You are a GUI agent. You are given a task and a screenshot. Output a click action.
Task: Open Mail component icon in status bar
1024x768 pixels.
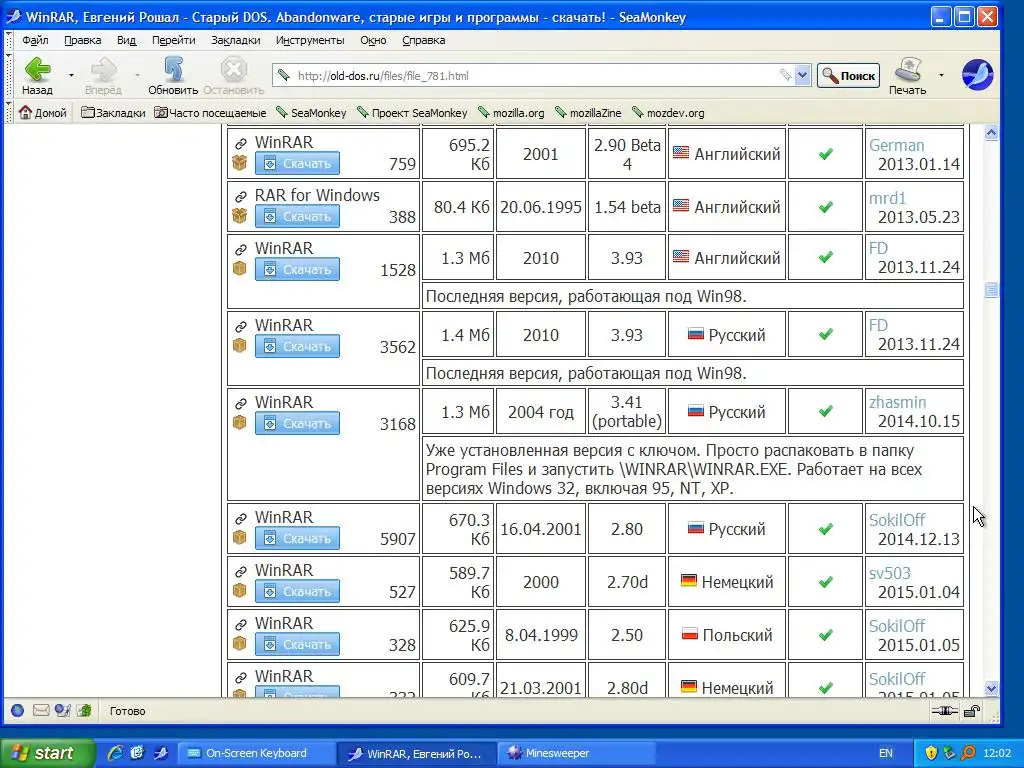pyautogui.click(x=40, y=711)
